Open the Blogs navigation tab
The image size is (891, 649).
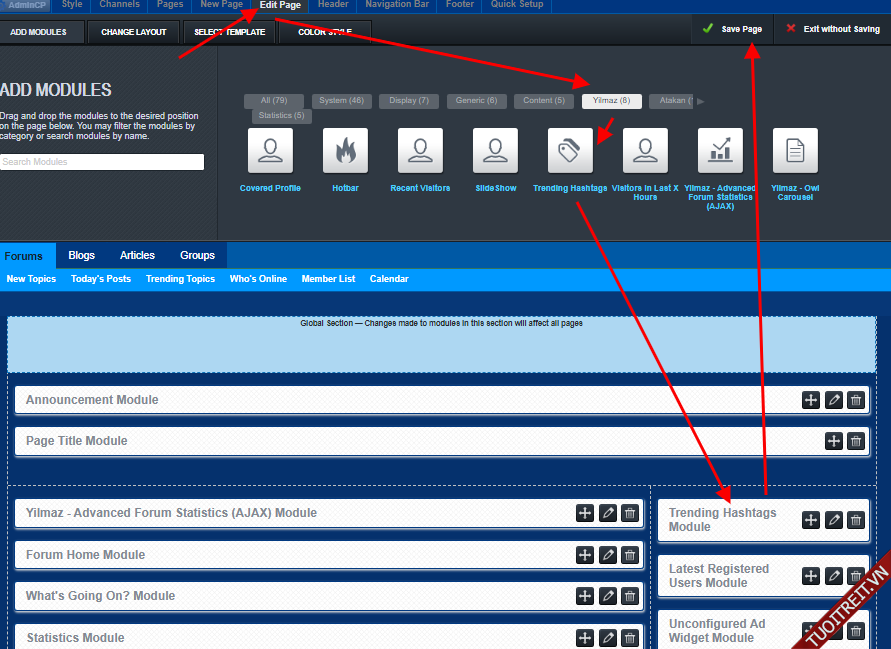pos(81,256)
